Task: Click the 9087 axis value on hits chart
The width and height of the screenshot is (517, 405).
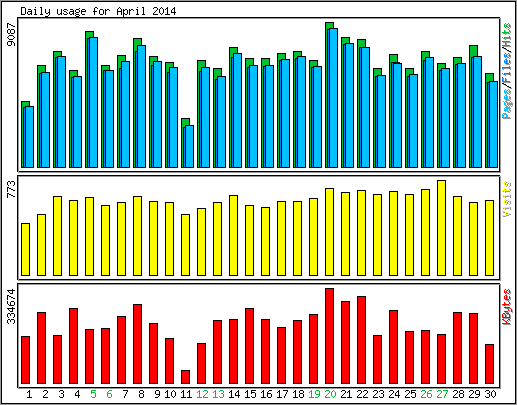Action: pyautogui.click(x=12, y=35)
